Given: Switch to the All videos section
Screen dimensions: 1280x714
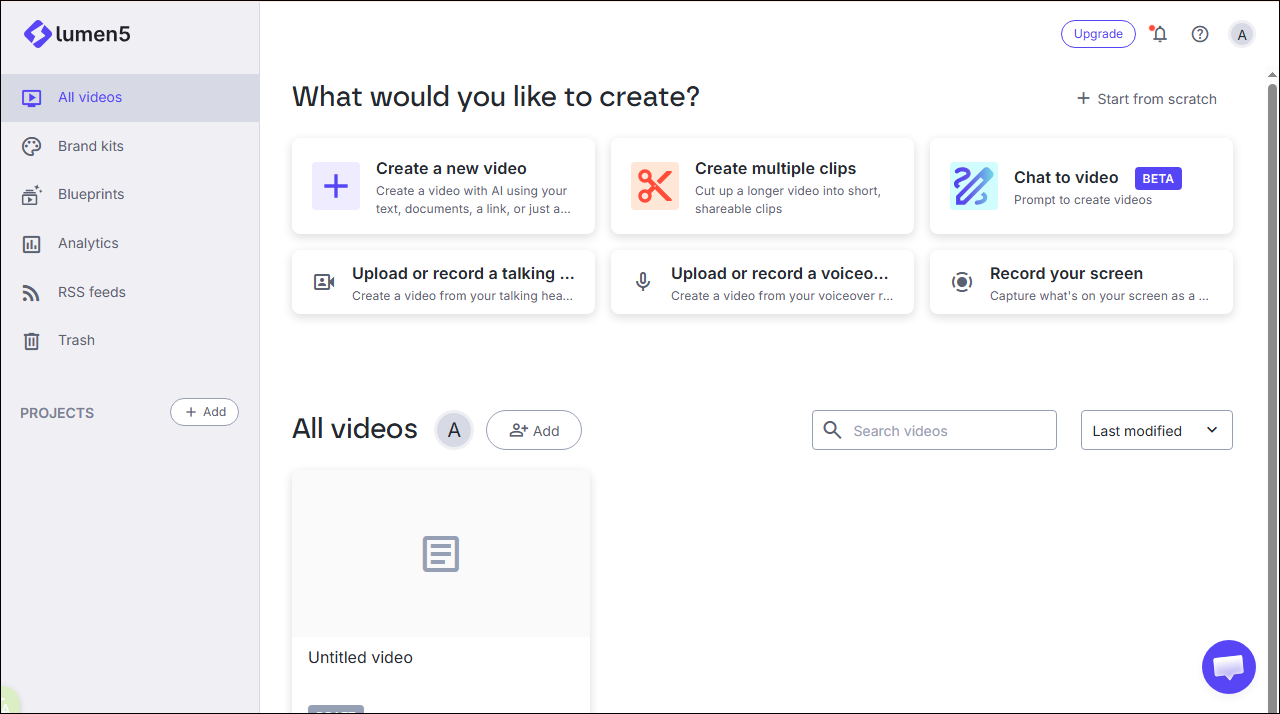Looking at the screenshot, I should point(91,97).
